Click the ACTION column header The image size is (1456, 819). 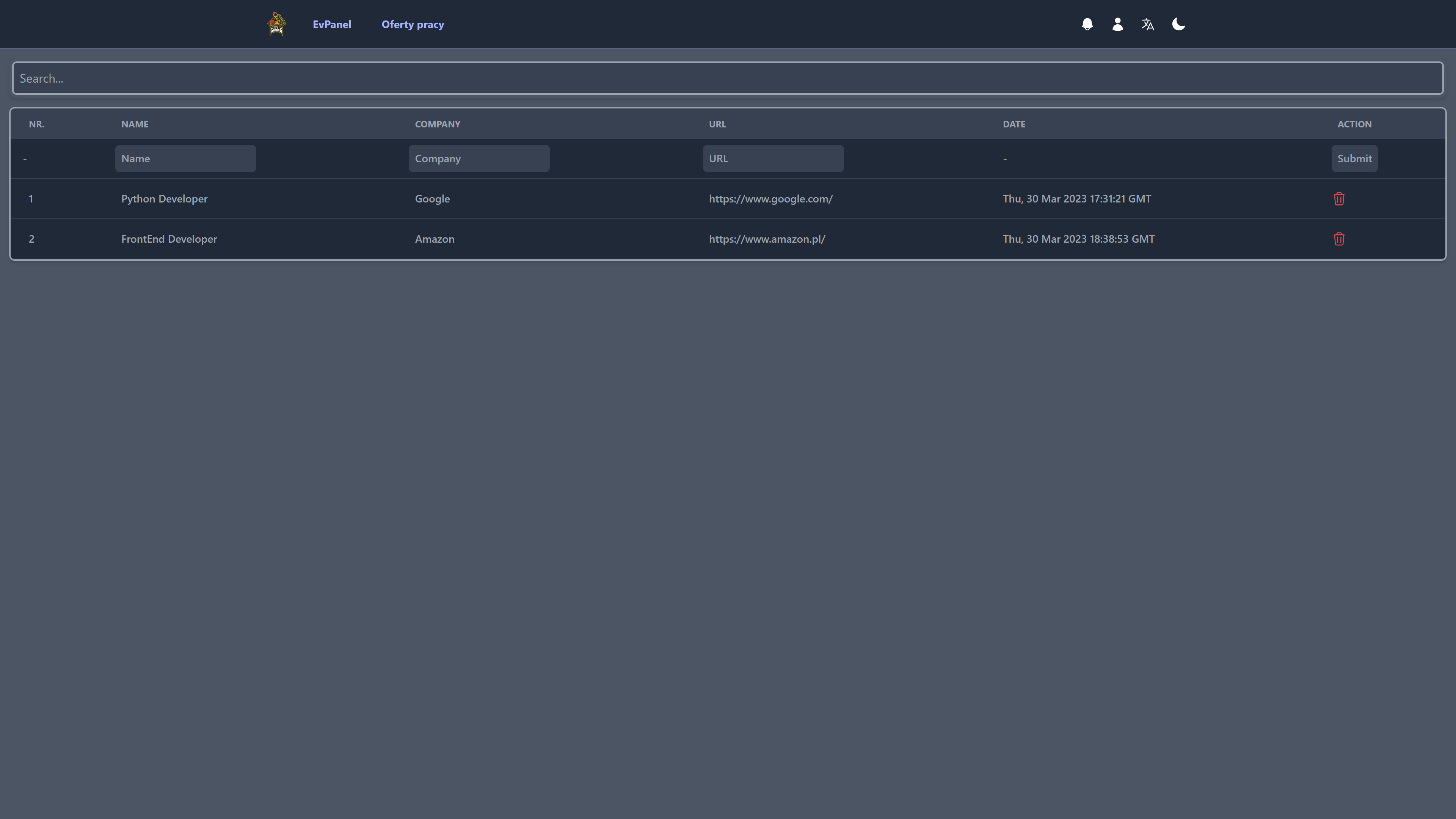pos(1354,124)
